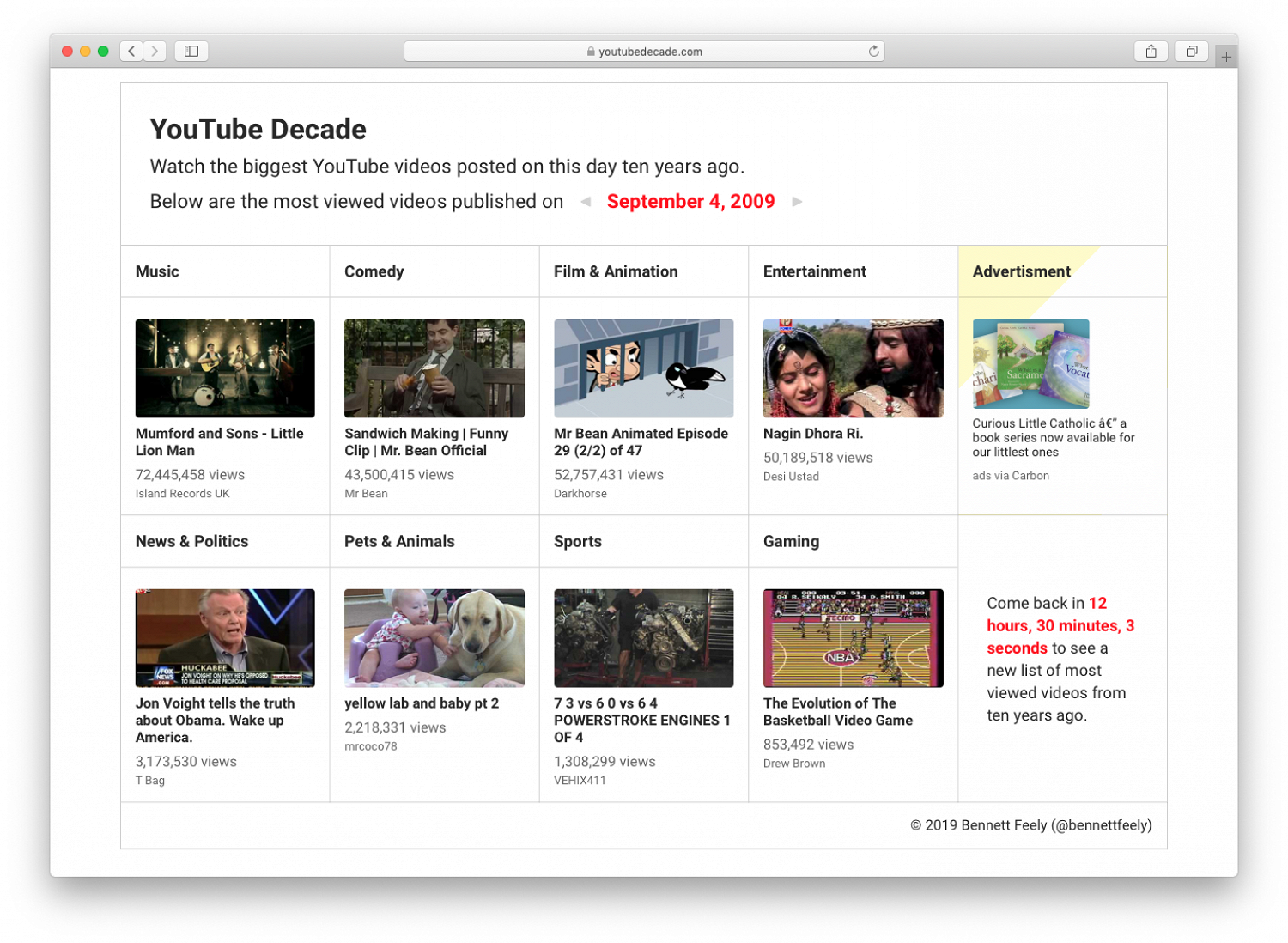Click the 'T Bag' channel name
The image size is (1288, 943).
click(x=150, y=781)
